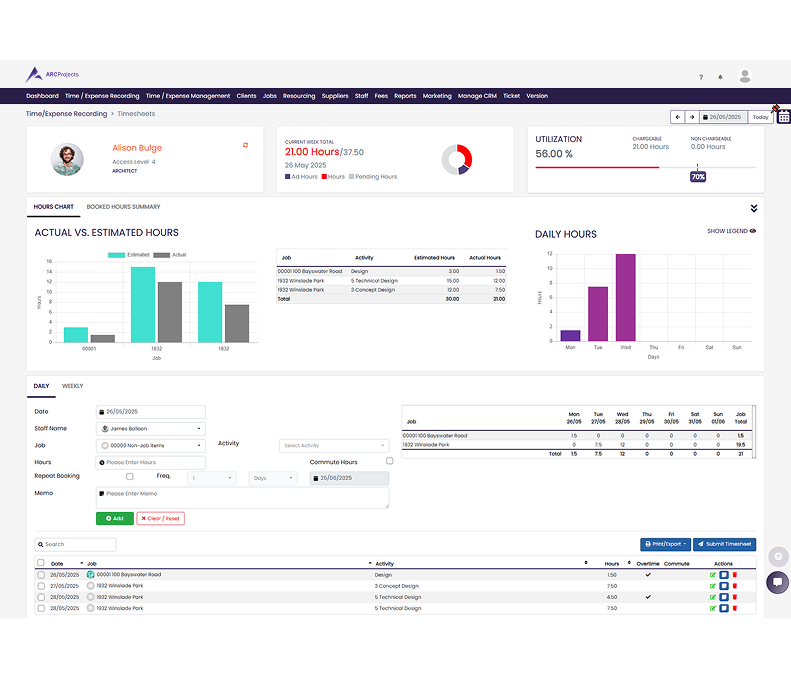Switch to the Weekly tab

[72, 386]
